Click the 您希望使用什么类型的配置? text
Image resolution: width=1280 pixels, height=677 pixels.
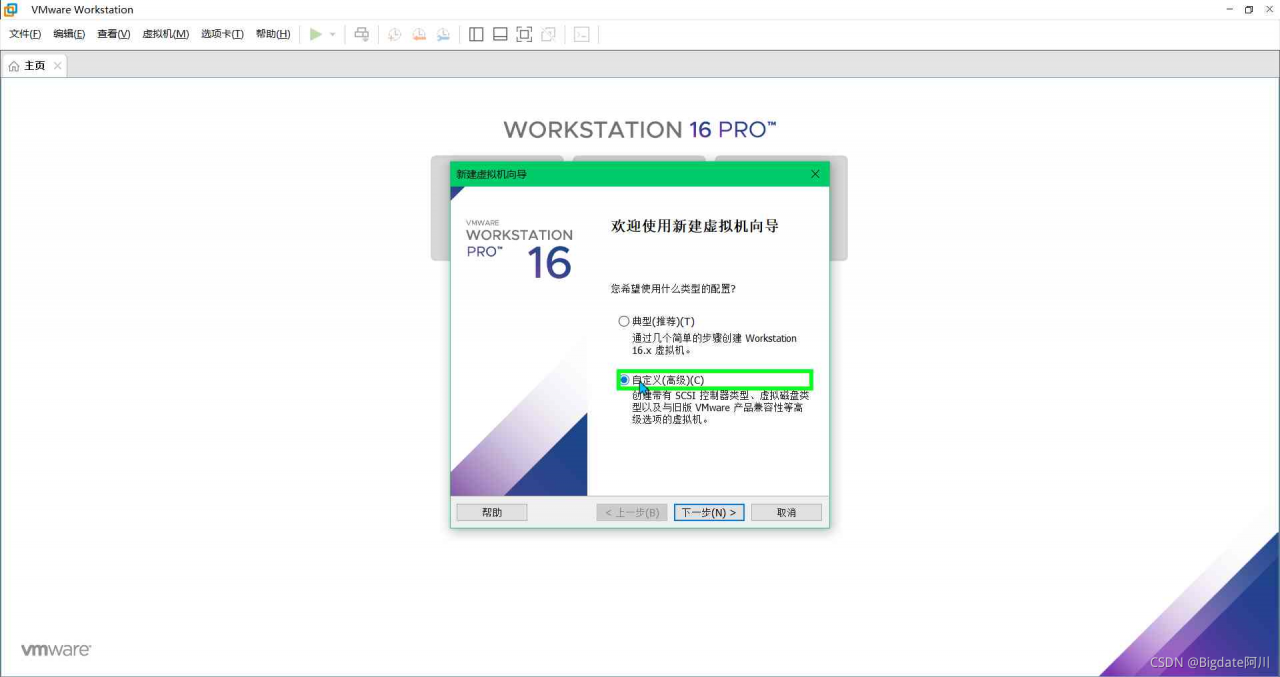point(673,289)
